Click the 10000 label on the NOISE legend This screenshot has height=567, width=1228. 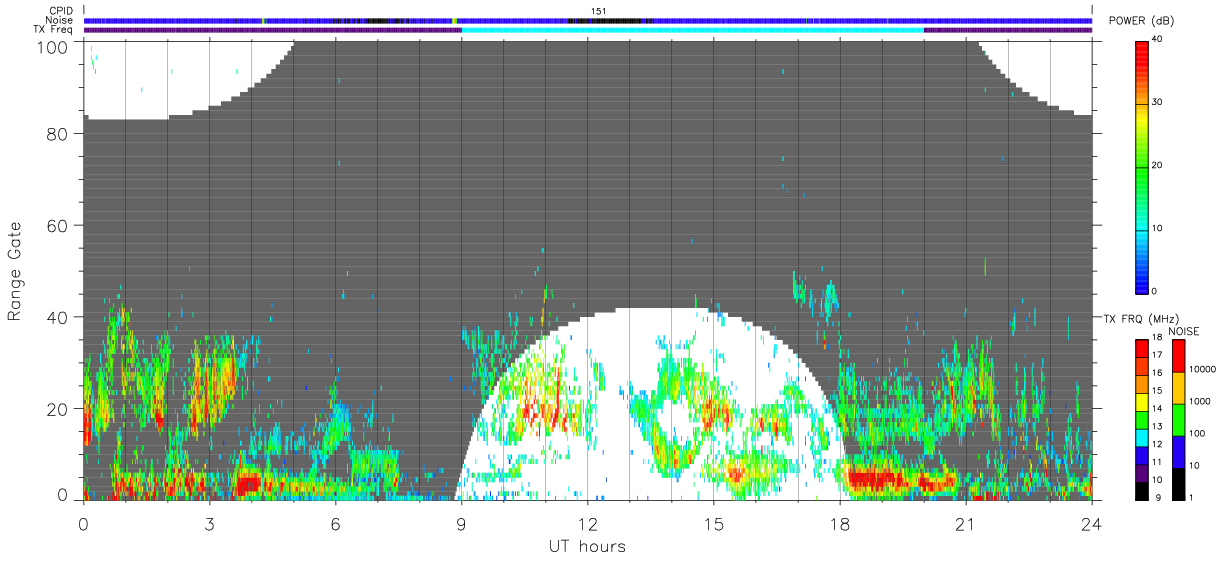1203,370
